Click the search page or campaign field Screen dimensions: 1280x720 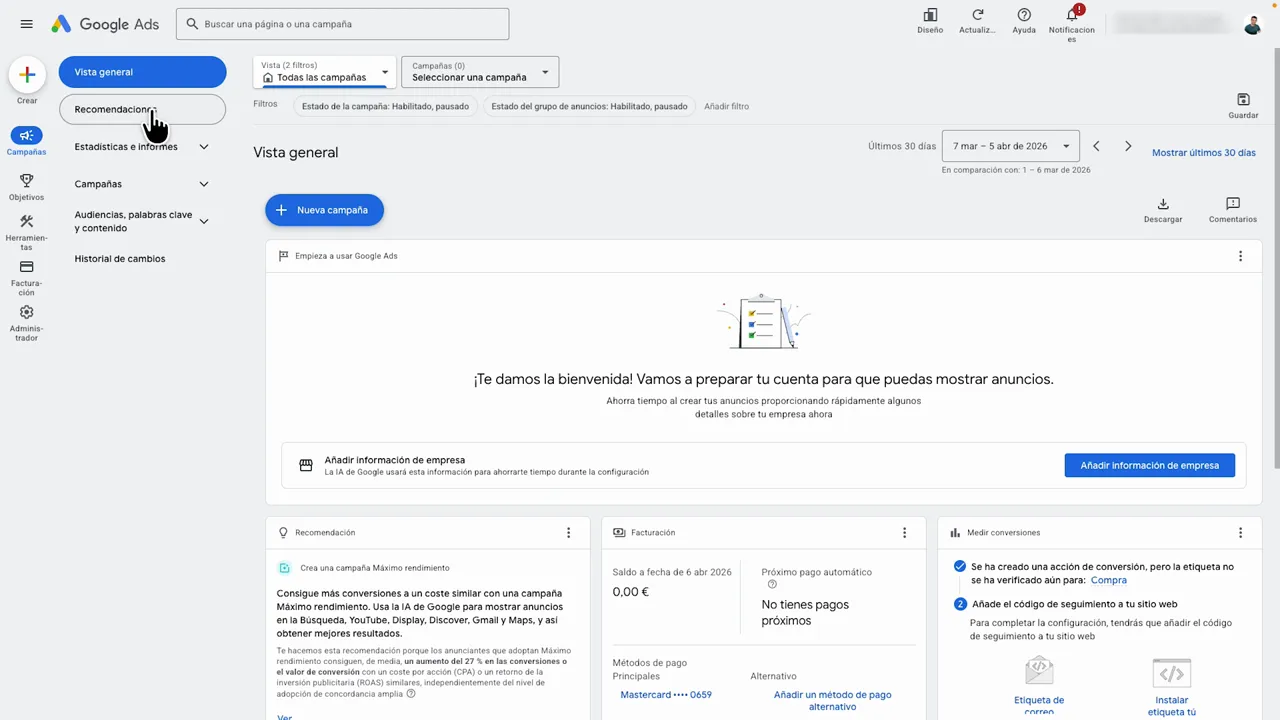342,24
